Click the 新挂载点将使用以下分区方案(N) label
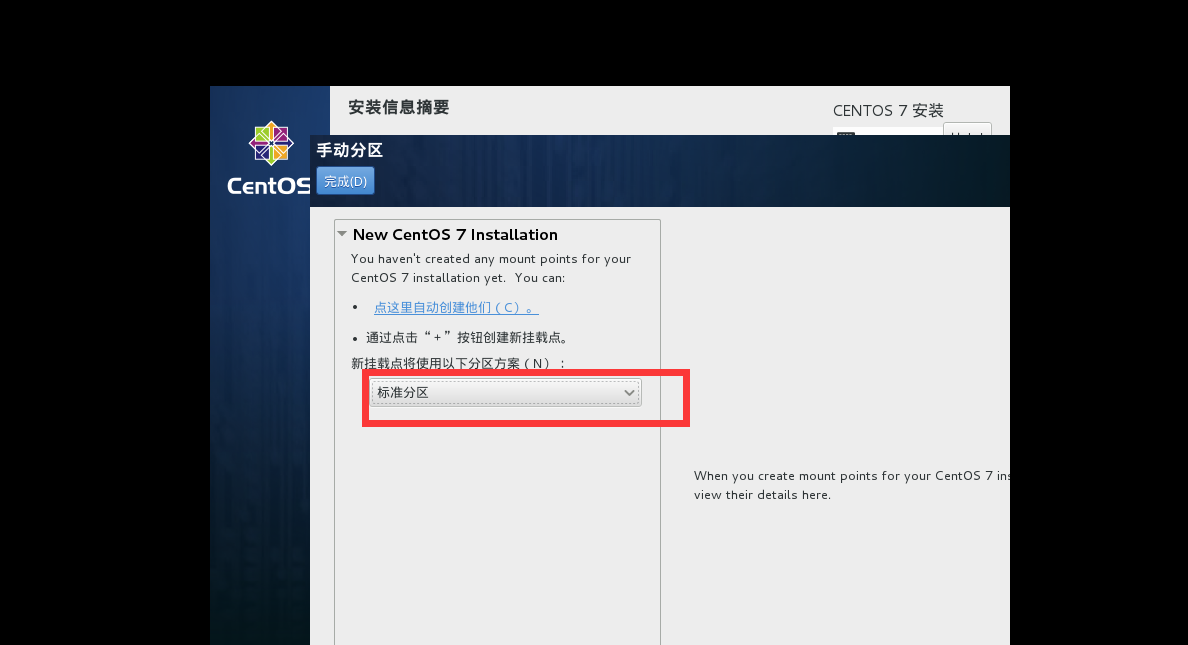The image size is (1188, 645). (458, 364)
